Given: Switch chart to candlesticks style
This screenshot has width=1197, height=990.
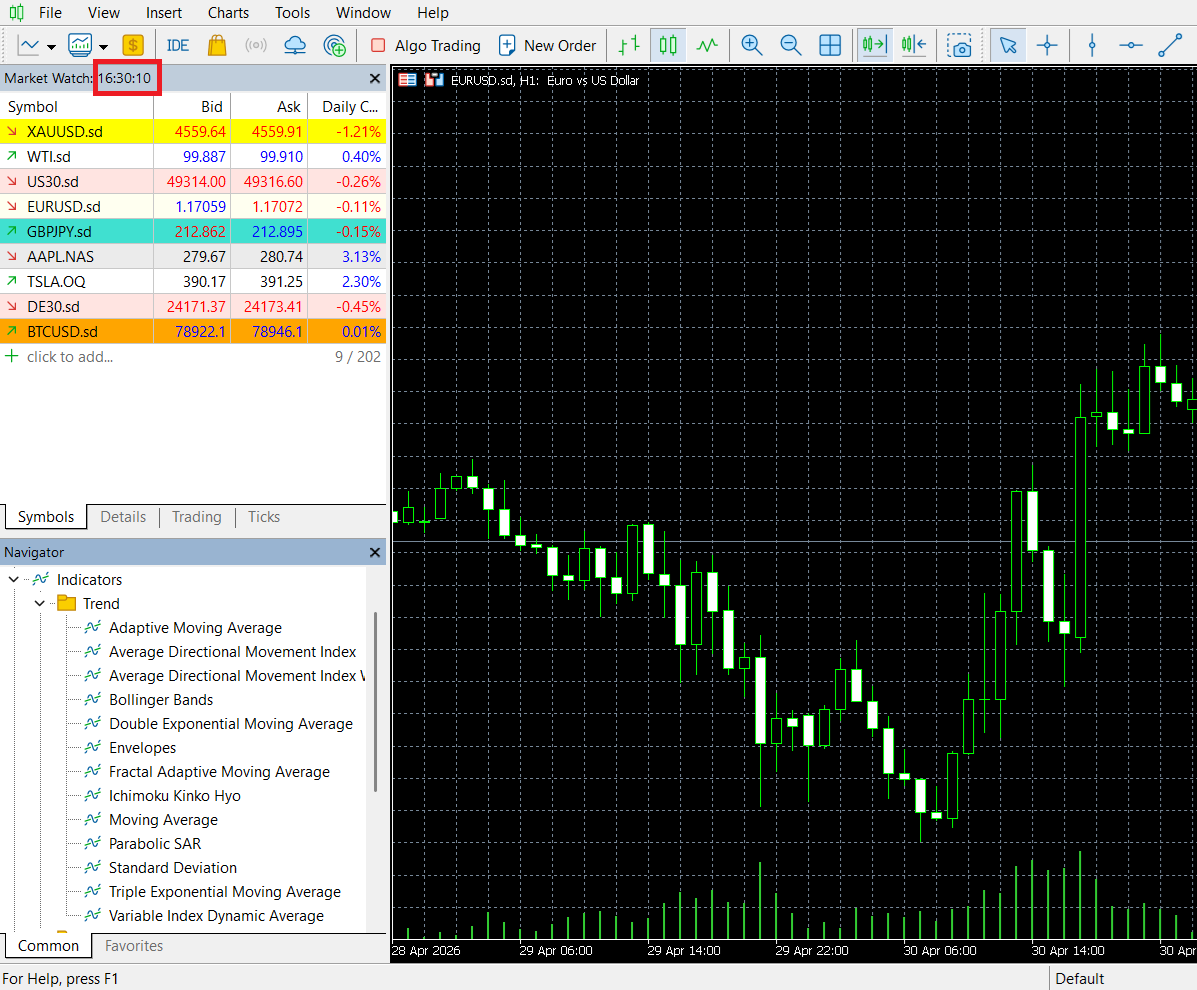Looking at the screenshot, I should (668, 46).
